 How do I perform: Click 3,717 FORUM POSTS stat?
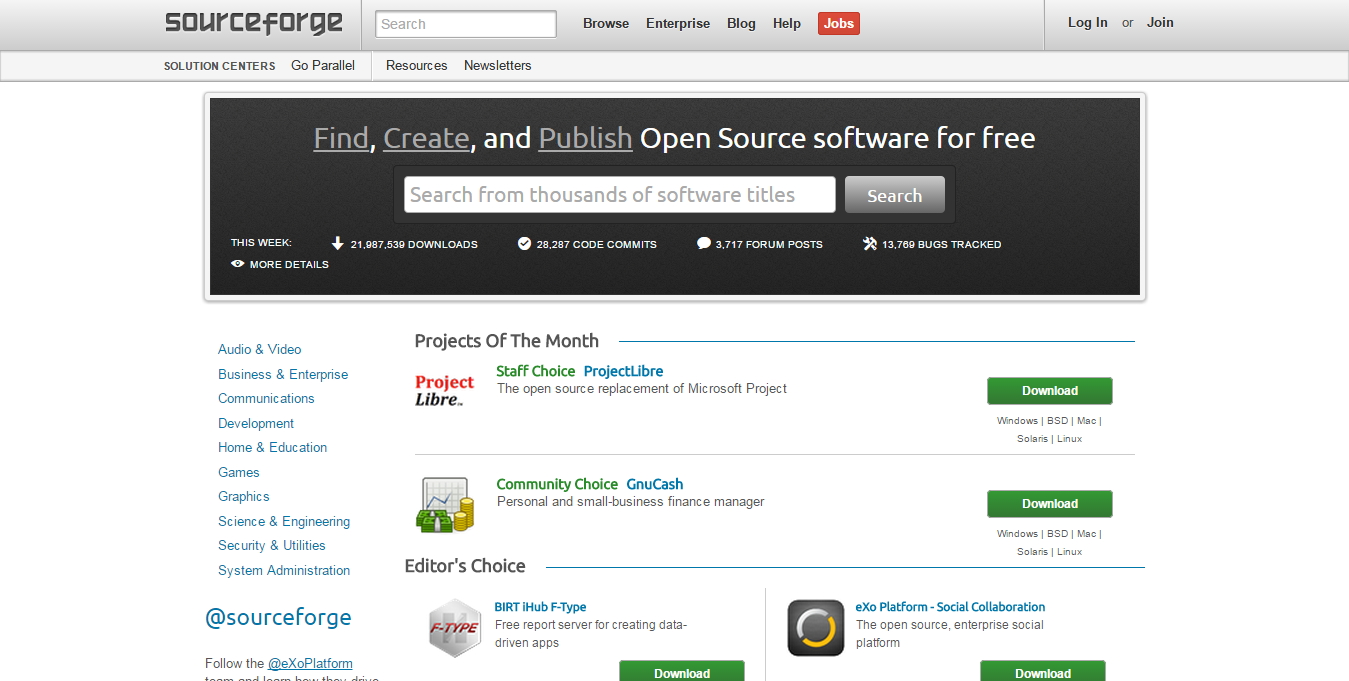point(769,245)
